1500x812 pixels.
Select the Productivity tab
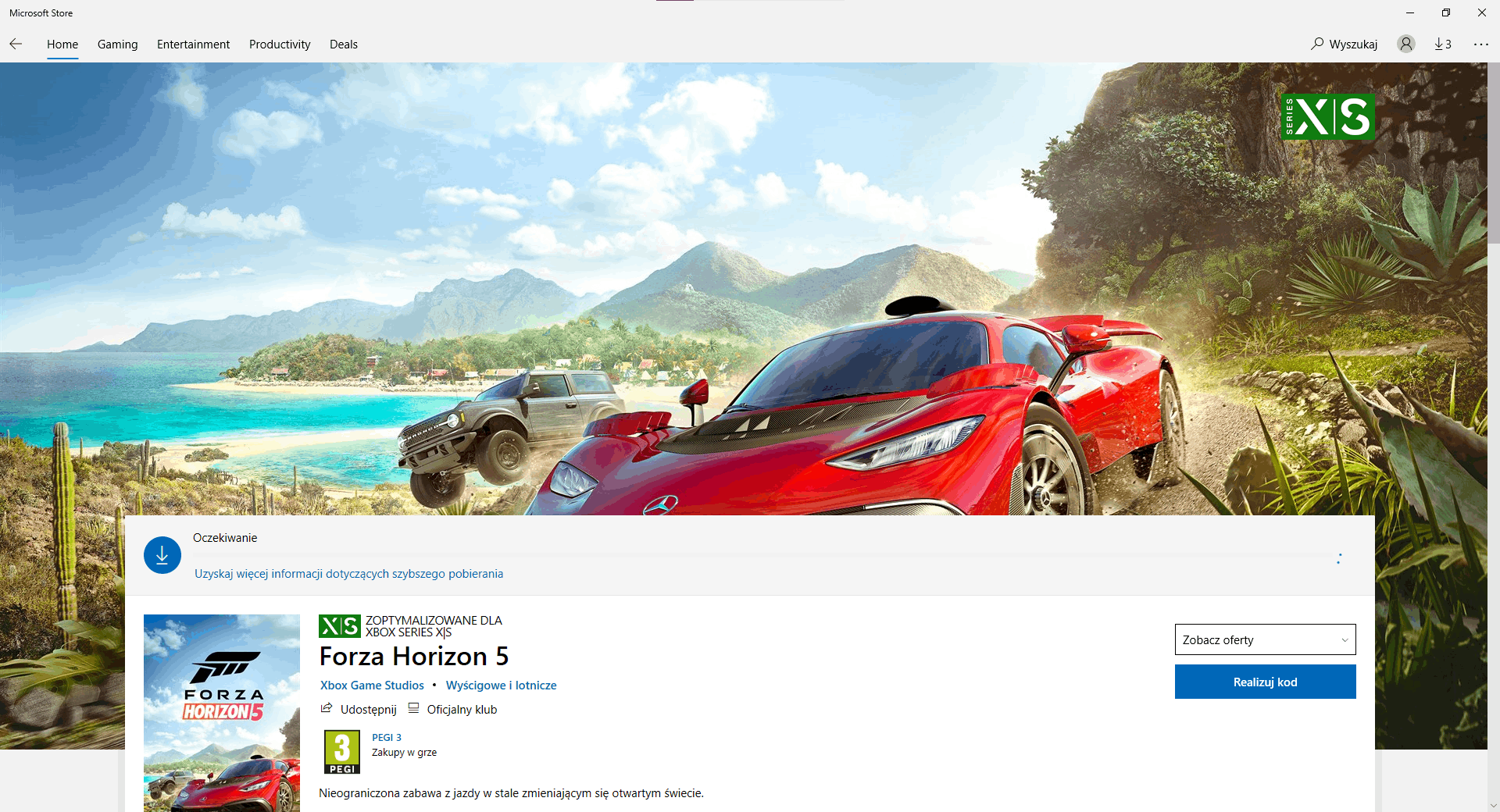click(x=280, y=45)
